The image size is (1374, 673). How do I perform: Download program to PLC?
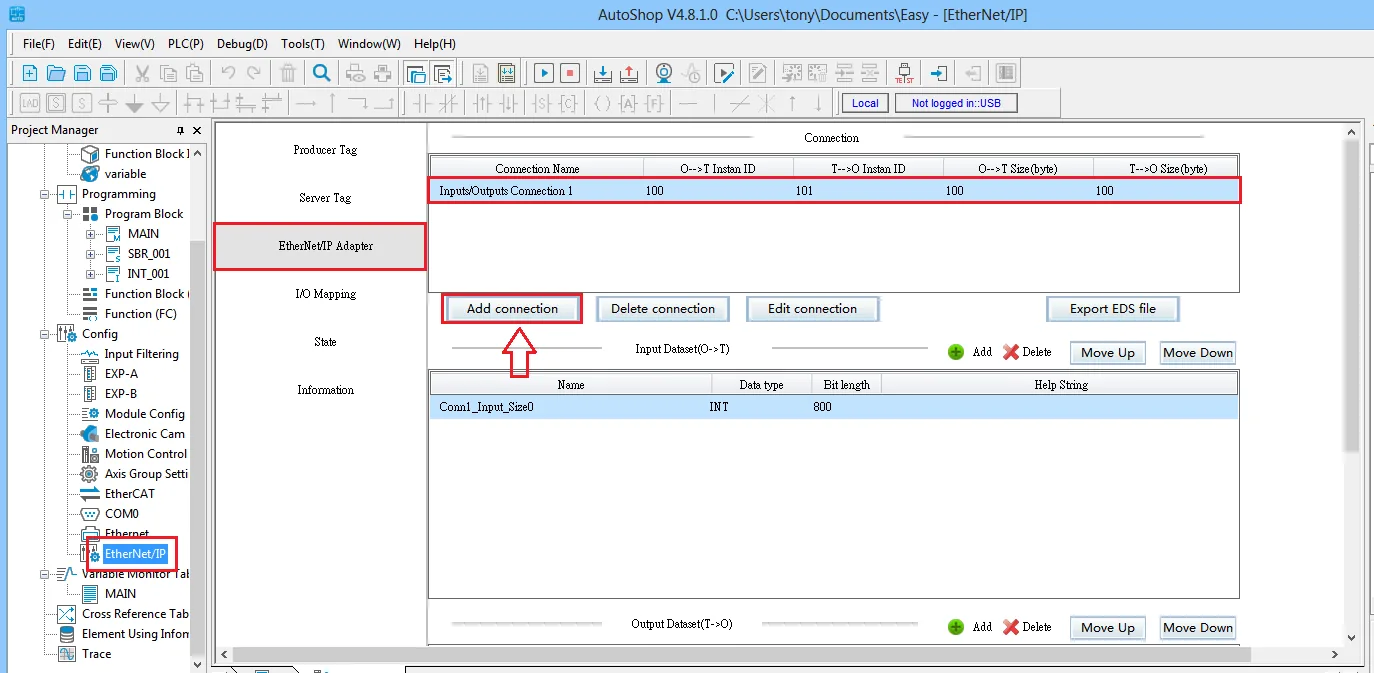point(603,73)
